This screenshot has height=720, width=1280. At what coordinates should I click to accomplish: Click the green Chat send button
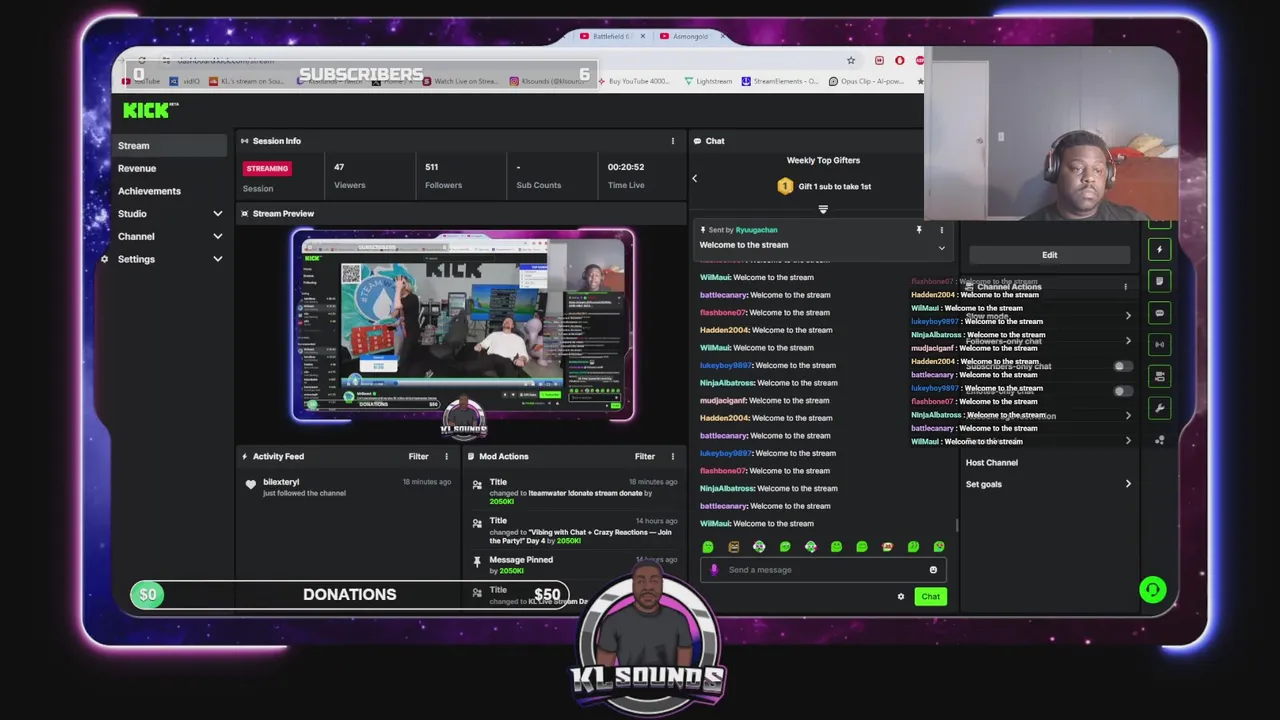[930, 597]
